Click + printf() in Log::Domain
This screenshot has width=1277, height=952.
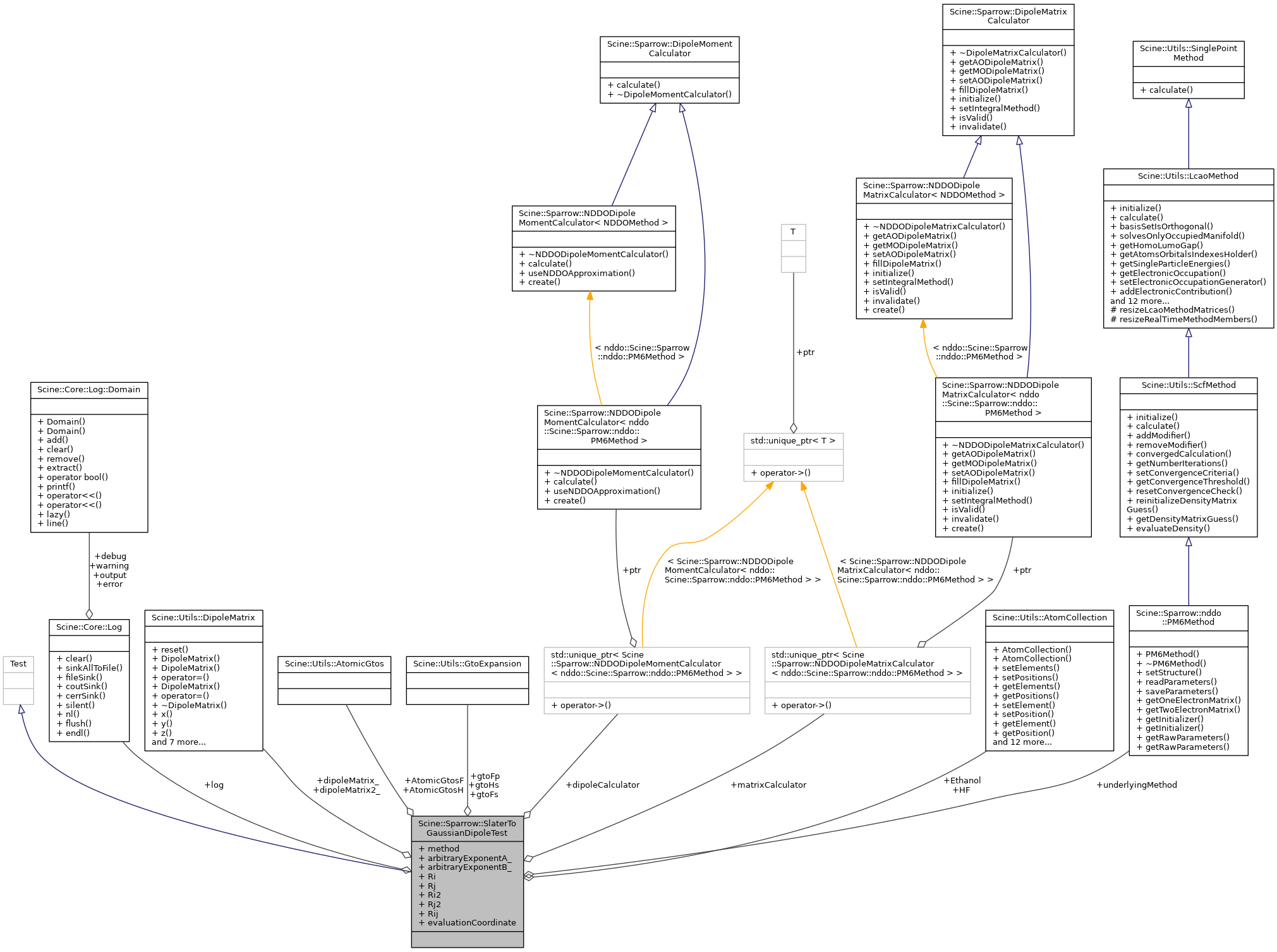(56, 486)
